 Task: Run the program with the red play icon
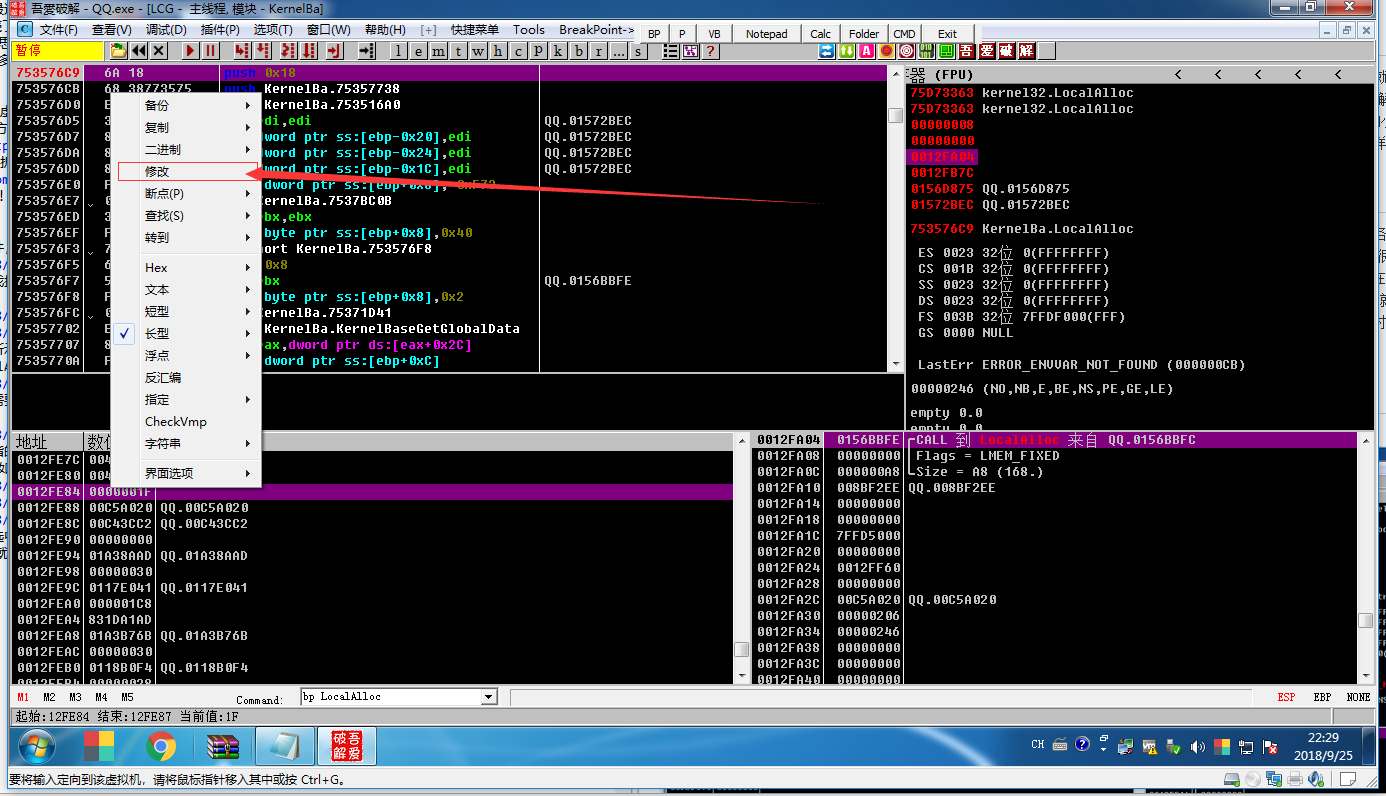[x=190, y=51]
